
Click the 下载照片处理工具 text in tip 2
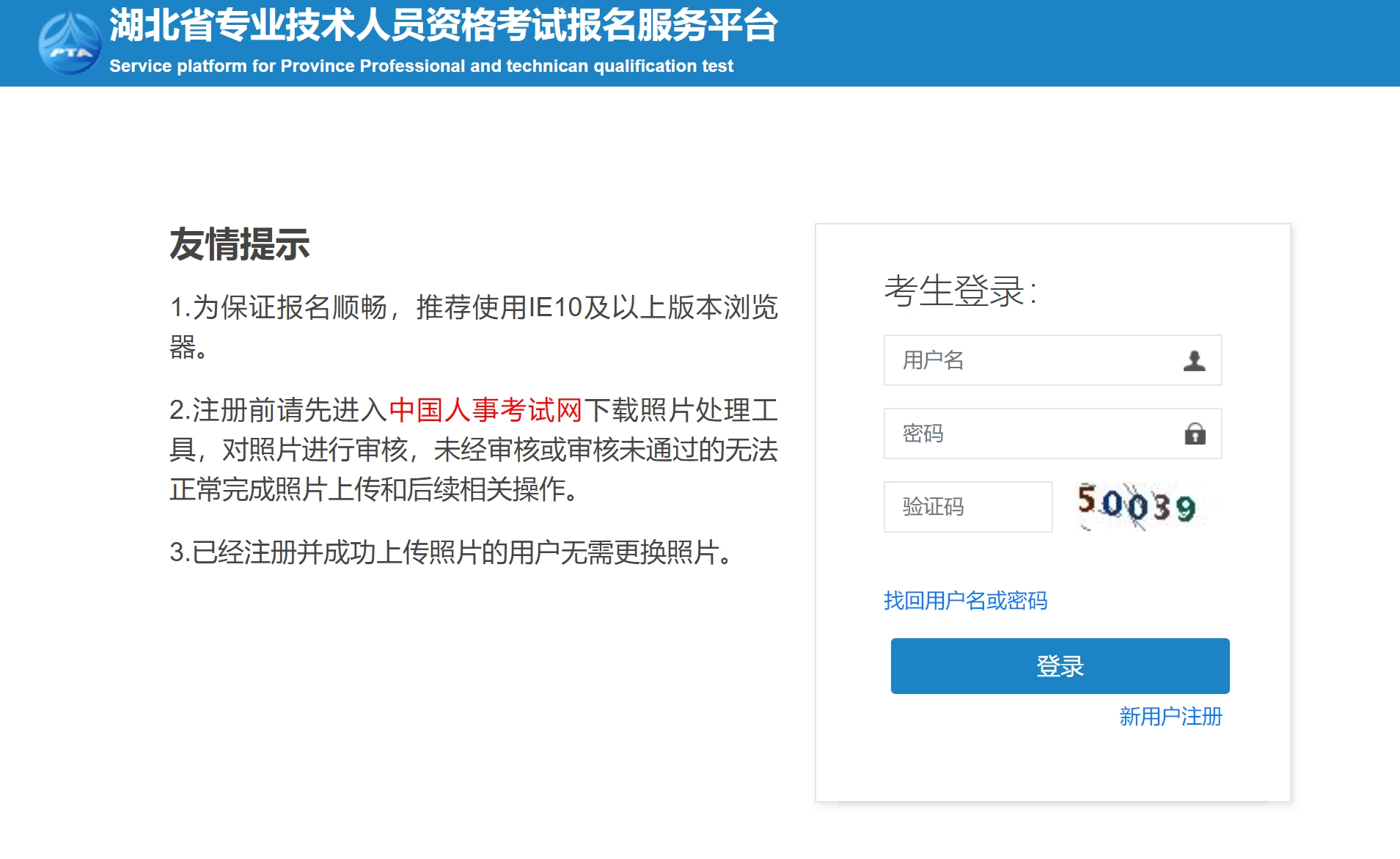(x=681, y=410)
